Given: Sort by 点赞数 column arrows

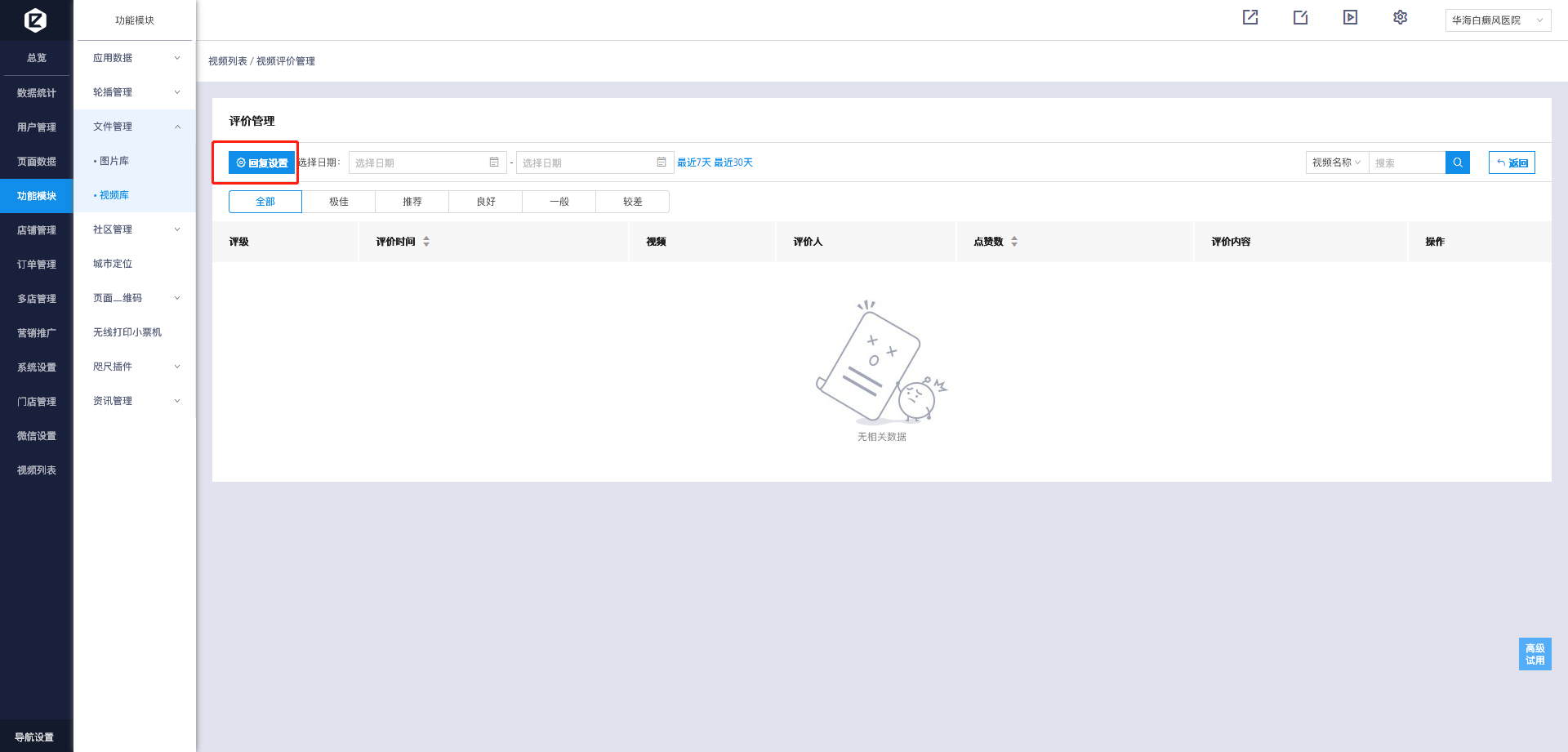Looking at the screenshot, I should 1014,242.
